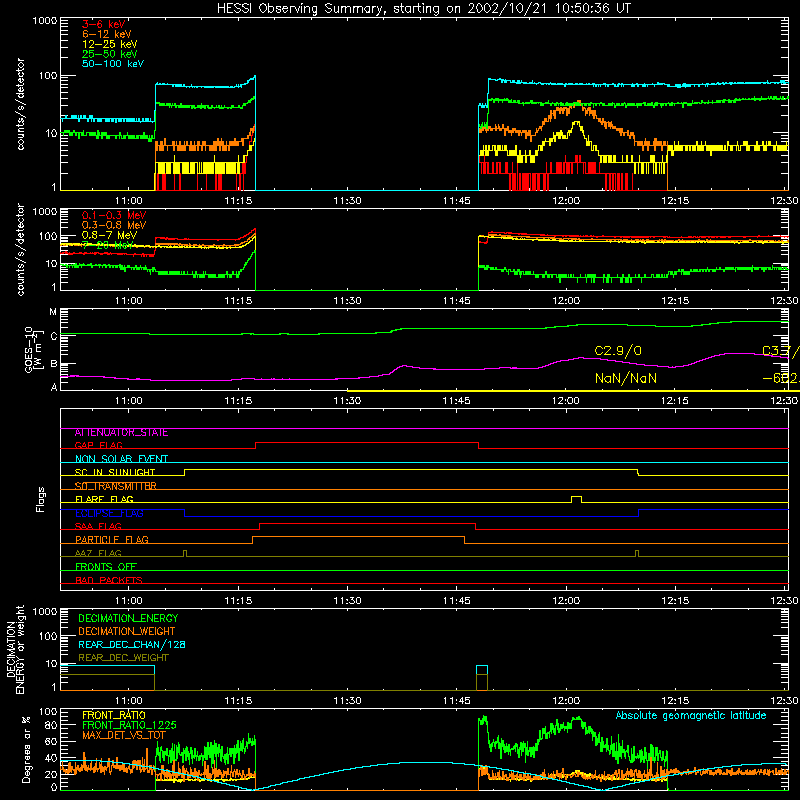Select the SAA_FLAG label
800x800 pixels.
tap(98, 527)
